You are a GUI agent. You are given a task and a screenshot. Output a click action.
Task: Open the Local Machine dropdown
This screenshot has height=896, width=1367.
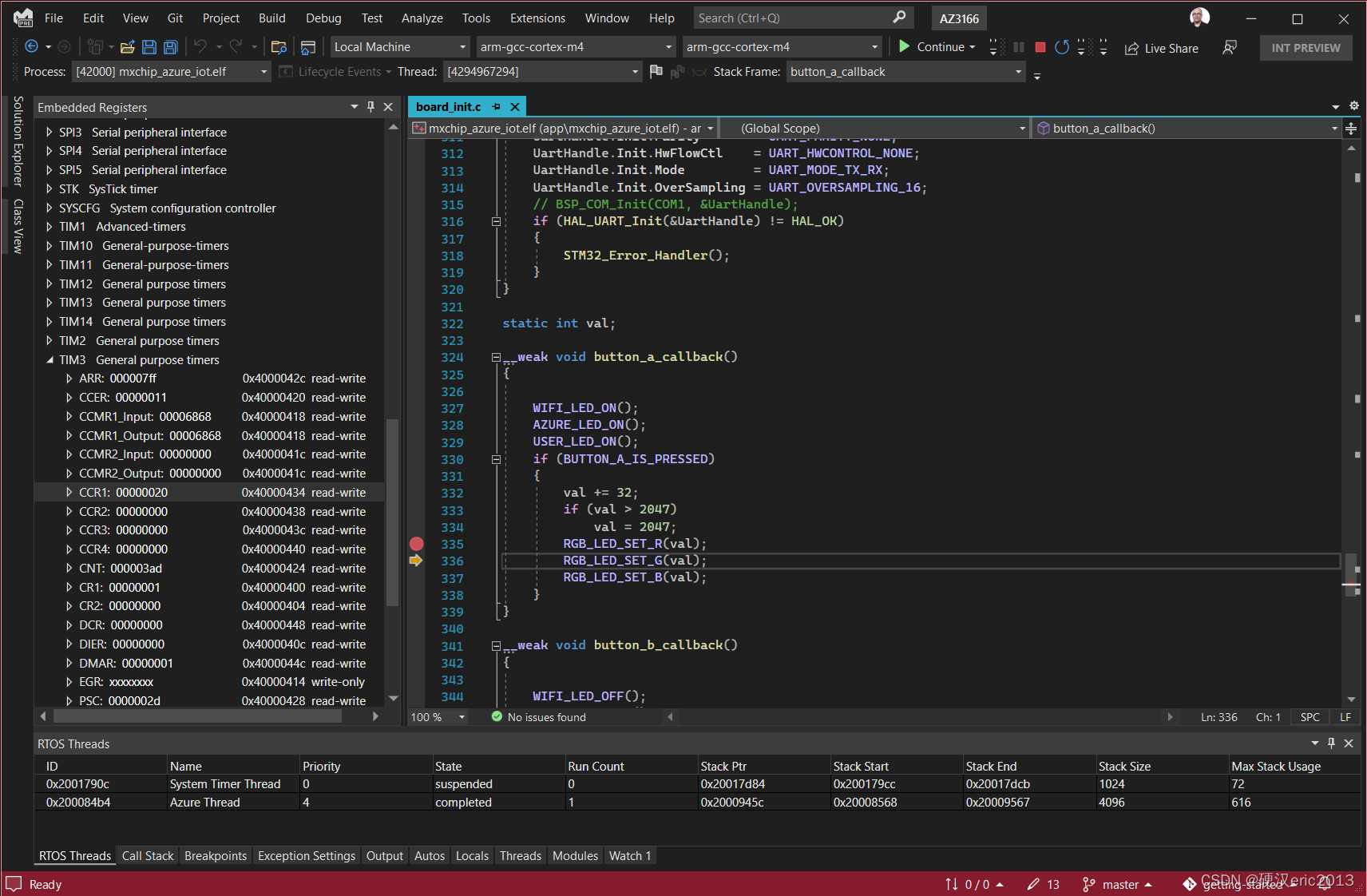coord(400,47)
